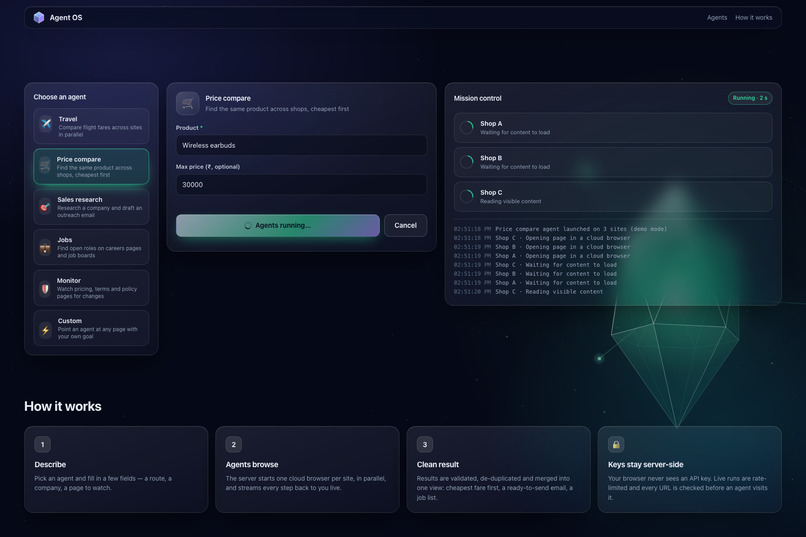Click the How it works heading
Image resolution: width=806 pixels, height=537 pixels.
[x=63, y=406]
